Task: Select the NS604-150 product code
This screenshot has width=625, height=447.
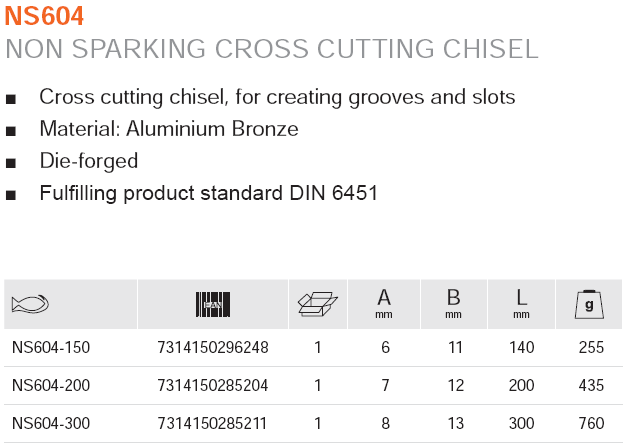Action: pos(51,348)
